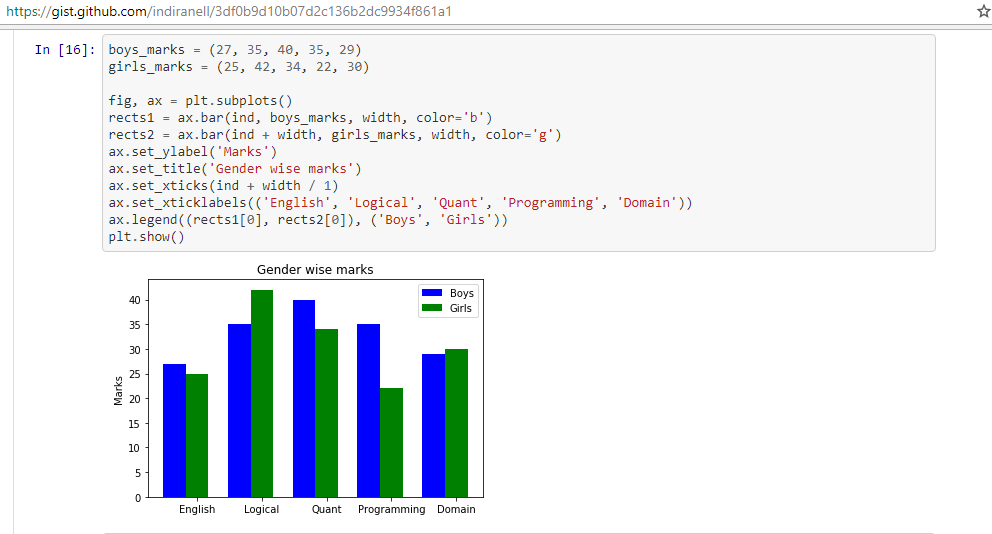This screenshot has height=534, width=992.
Task: Click the 5 y-axis tick label
Action: point(137,473)
